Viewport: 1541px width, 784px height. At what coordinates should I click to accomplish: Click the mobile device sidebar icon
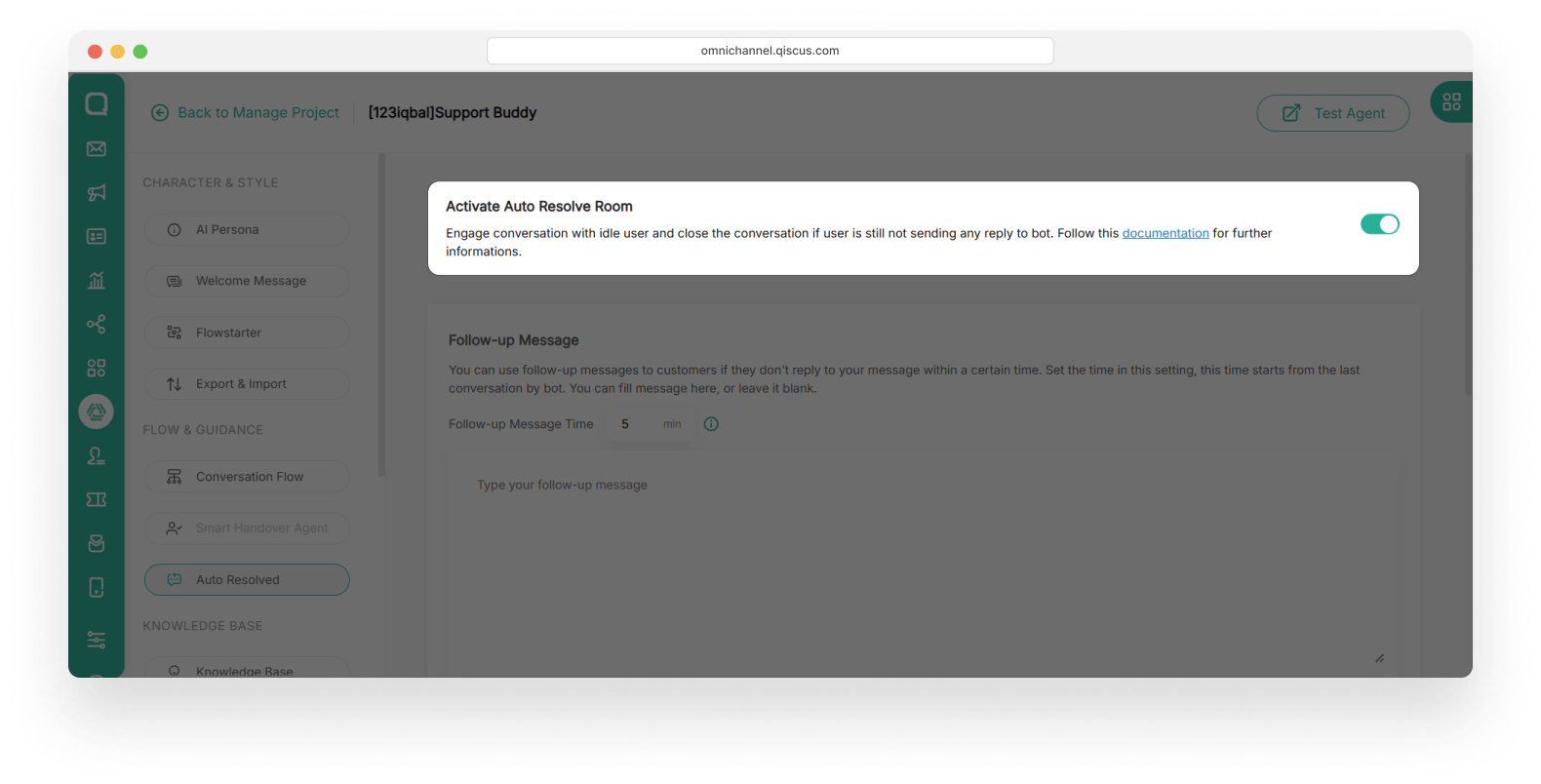(x=97, y=587)
